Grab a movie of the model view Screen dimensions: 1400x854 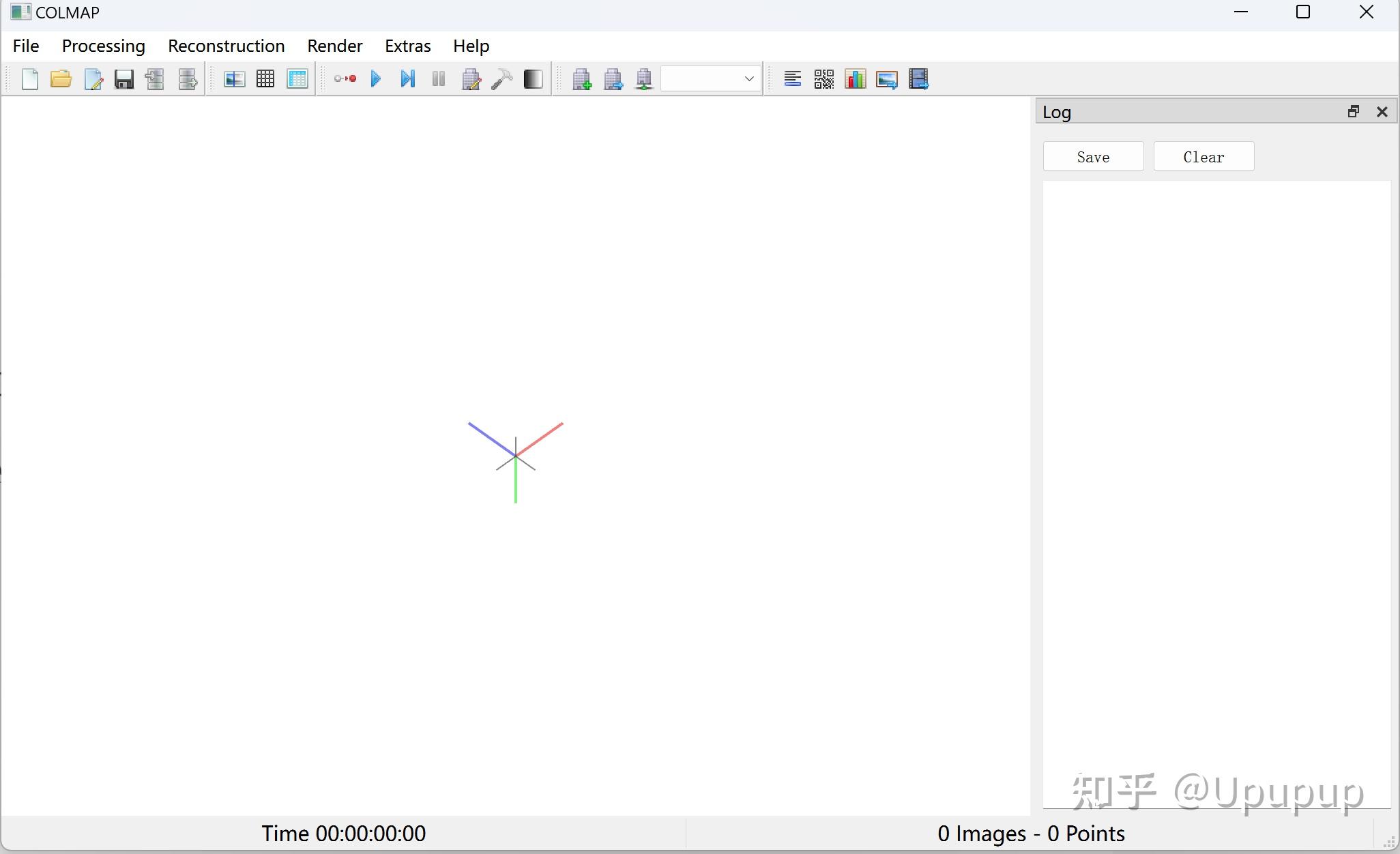point(919,79)
